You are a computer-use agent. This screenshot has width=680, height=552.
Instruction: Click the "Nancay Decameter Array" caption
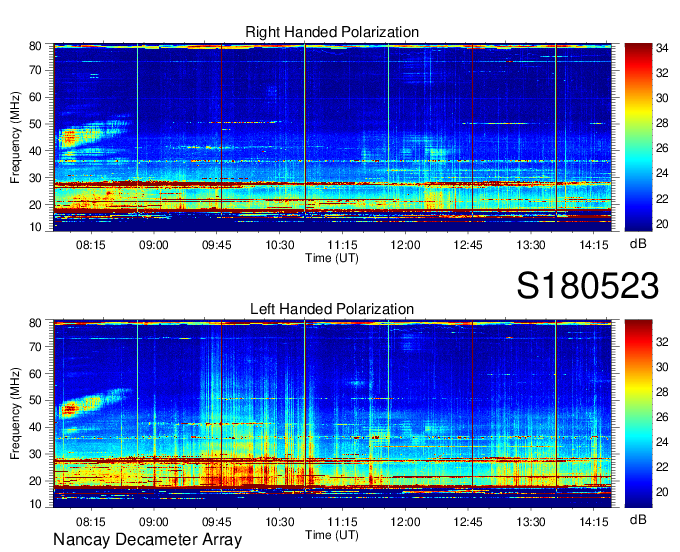(x=147, y=540)
